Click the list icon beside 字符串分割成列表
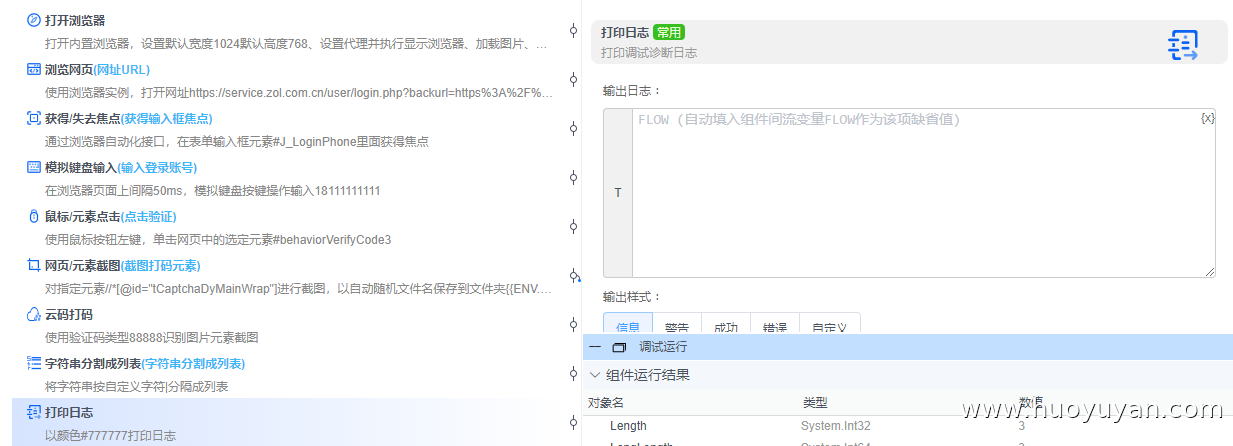This screenshot has width=1233, height=446. pyautogui.click(x=34, y=363)
